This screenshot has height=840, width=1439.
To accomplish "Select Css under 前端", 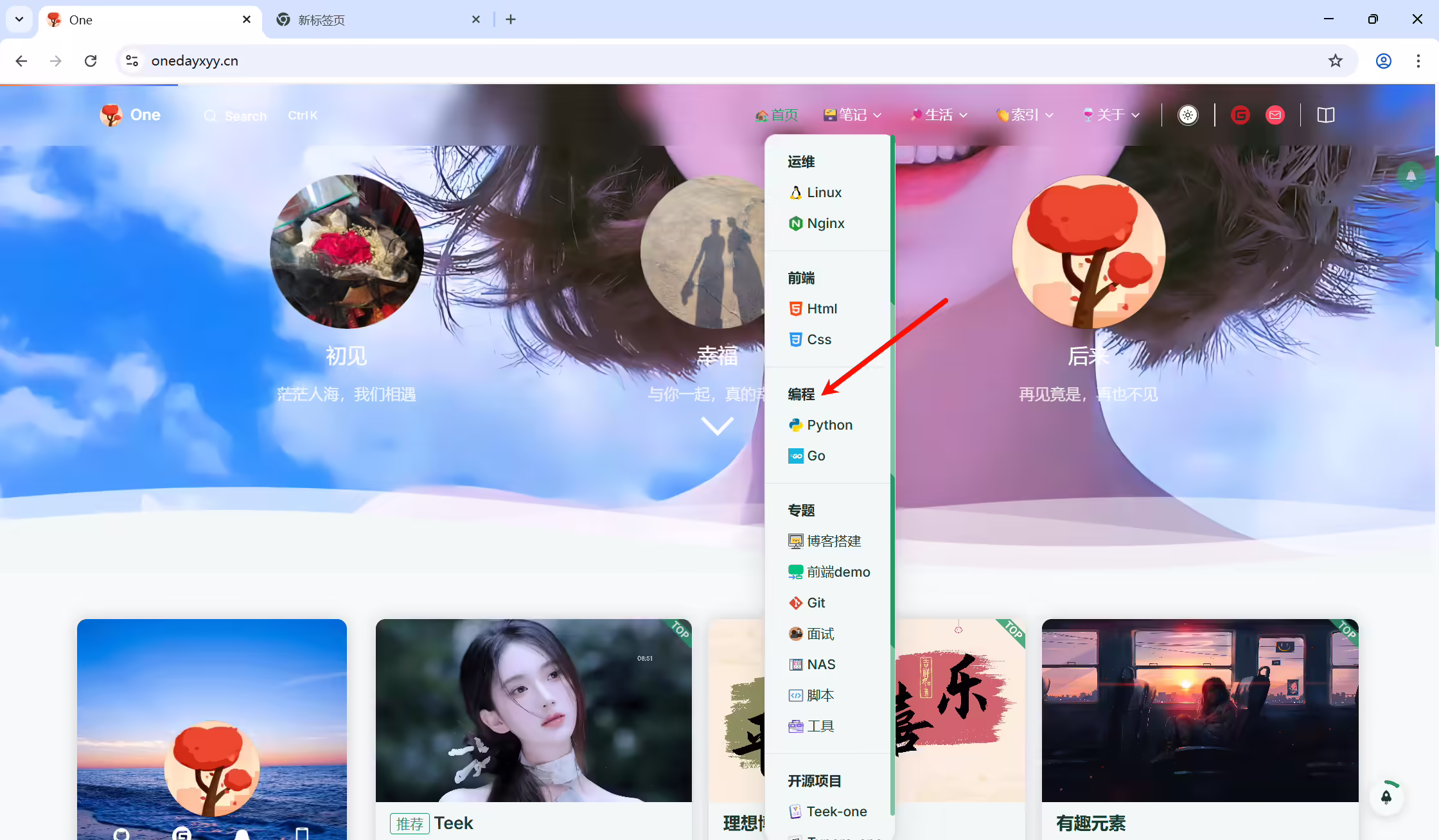I will point(810,340).
